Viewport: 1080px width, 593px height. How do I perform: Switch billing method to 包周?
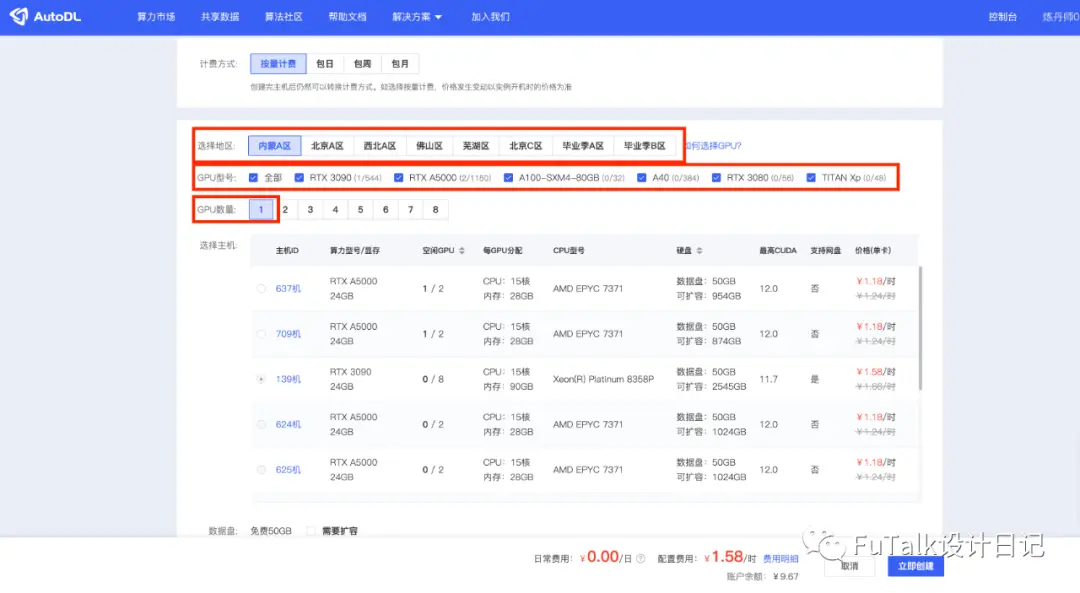coord(362,63)
